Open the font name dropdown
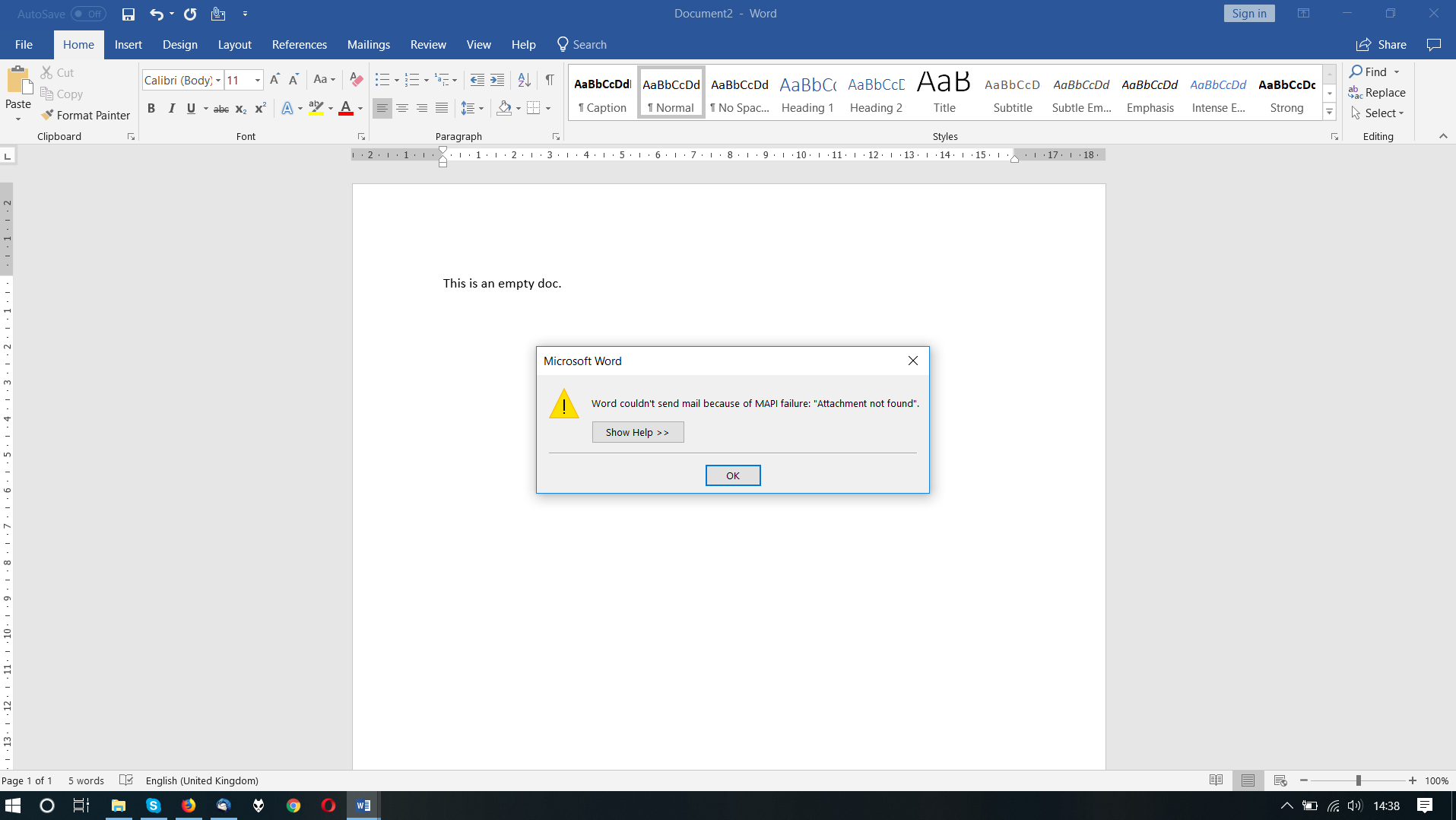1456x820 pixels. tap(218, 80)
